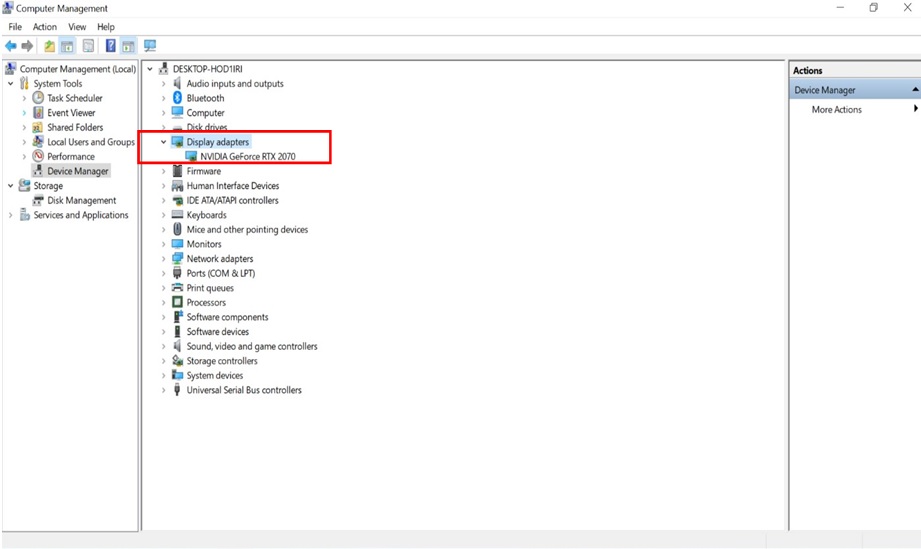Open the Action menu
The image size is (921, 549).
(x=45, y=27)
